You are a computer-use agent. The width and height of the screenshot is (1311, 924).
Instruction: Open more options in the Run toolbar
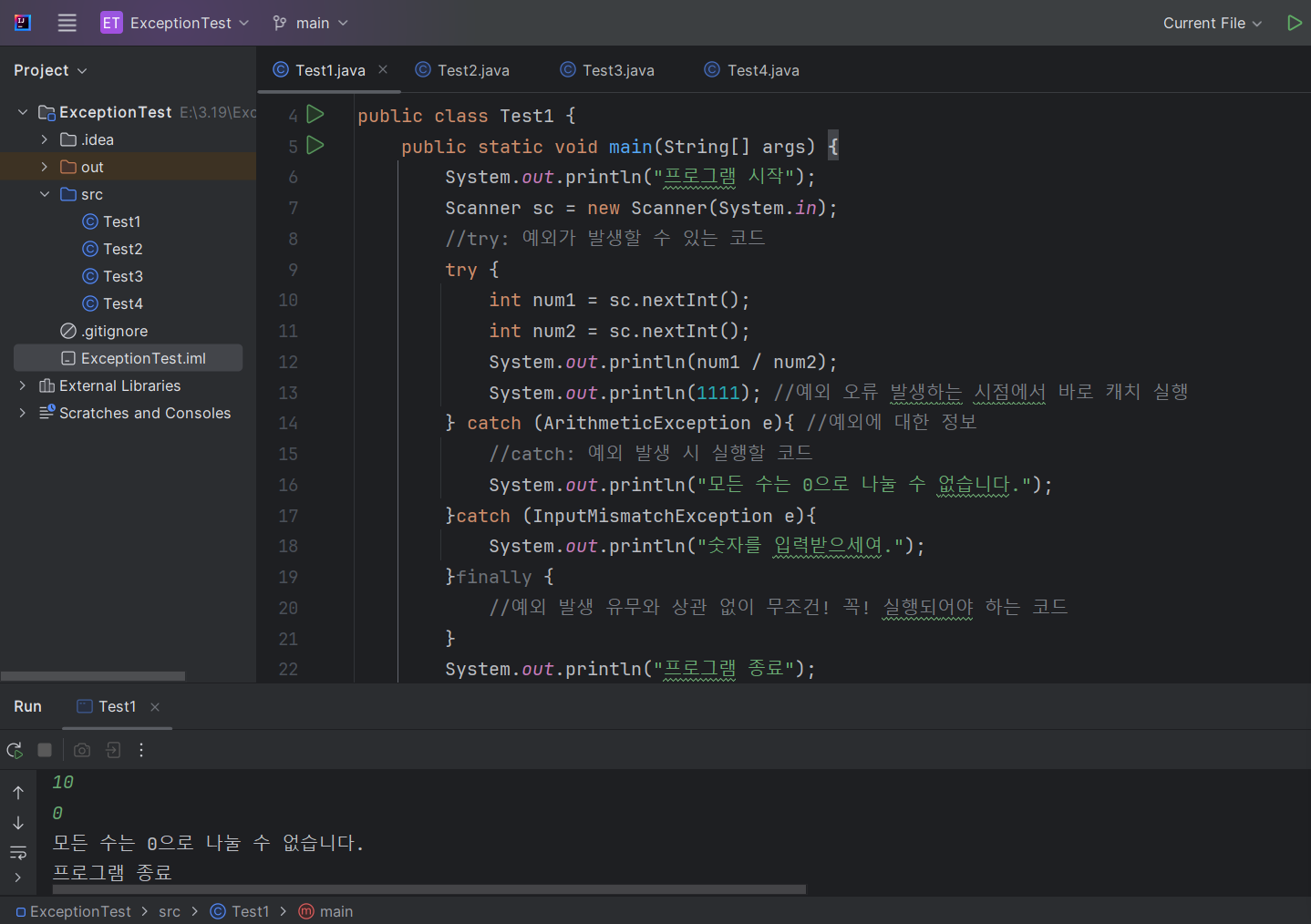point(141,750)
